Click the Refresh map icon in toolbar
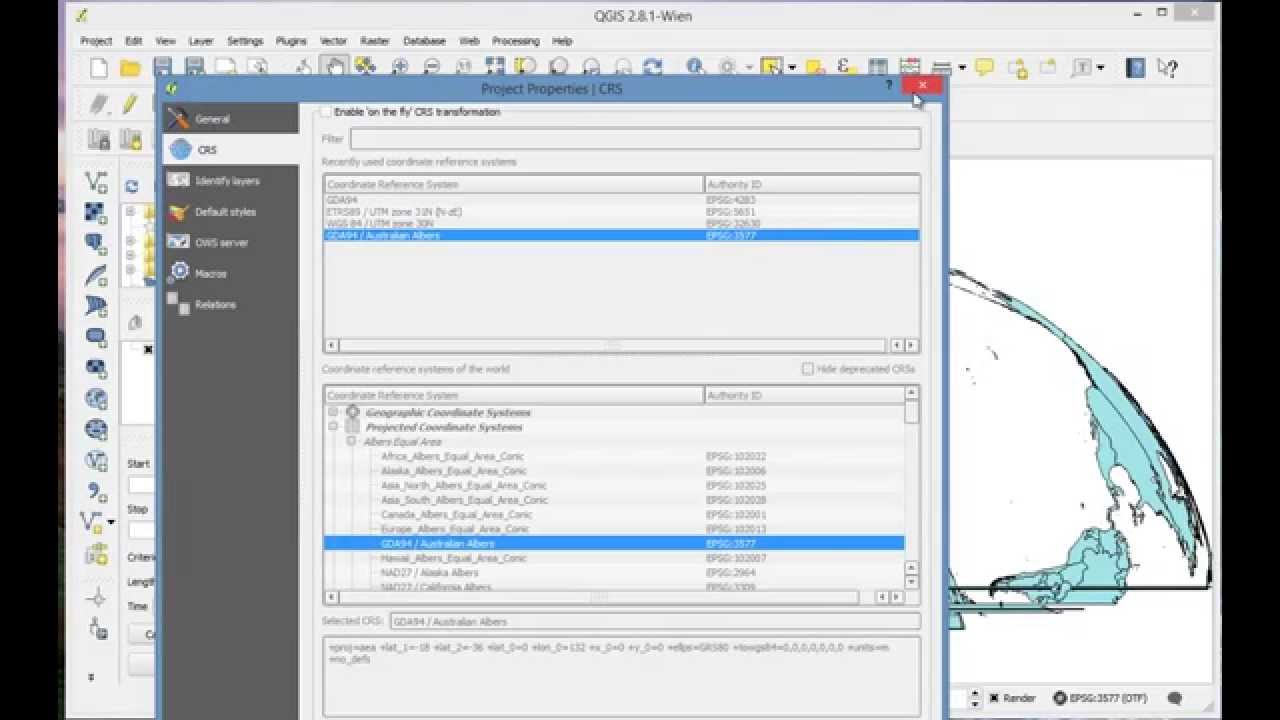Image resolution: width=1280 pixels, height=720 pixels. [653, 67]
